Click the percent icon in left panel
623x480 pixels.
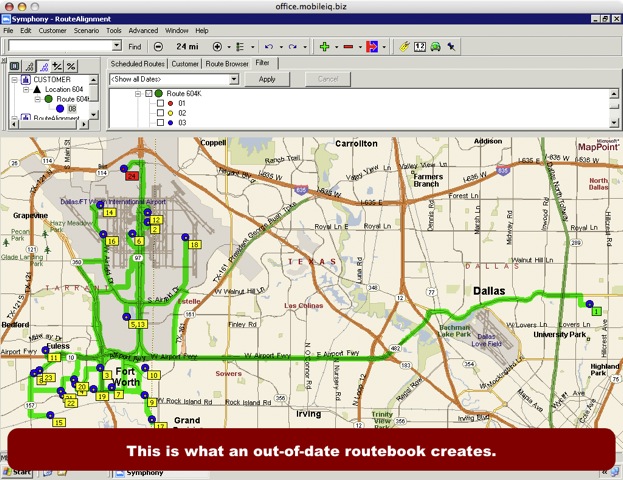71,65
